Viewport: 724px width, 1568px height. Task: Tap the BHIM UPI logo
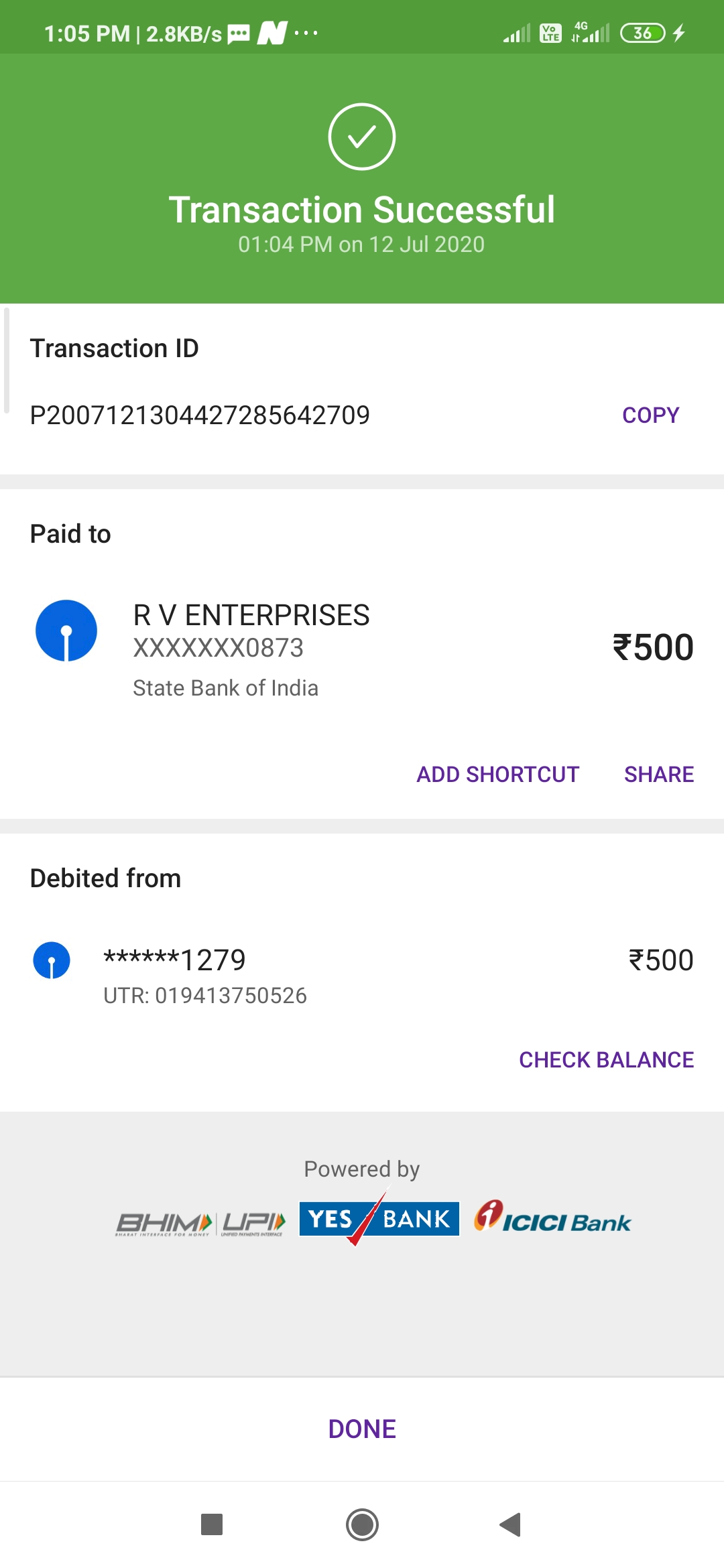(x=200, y=1223)
